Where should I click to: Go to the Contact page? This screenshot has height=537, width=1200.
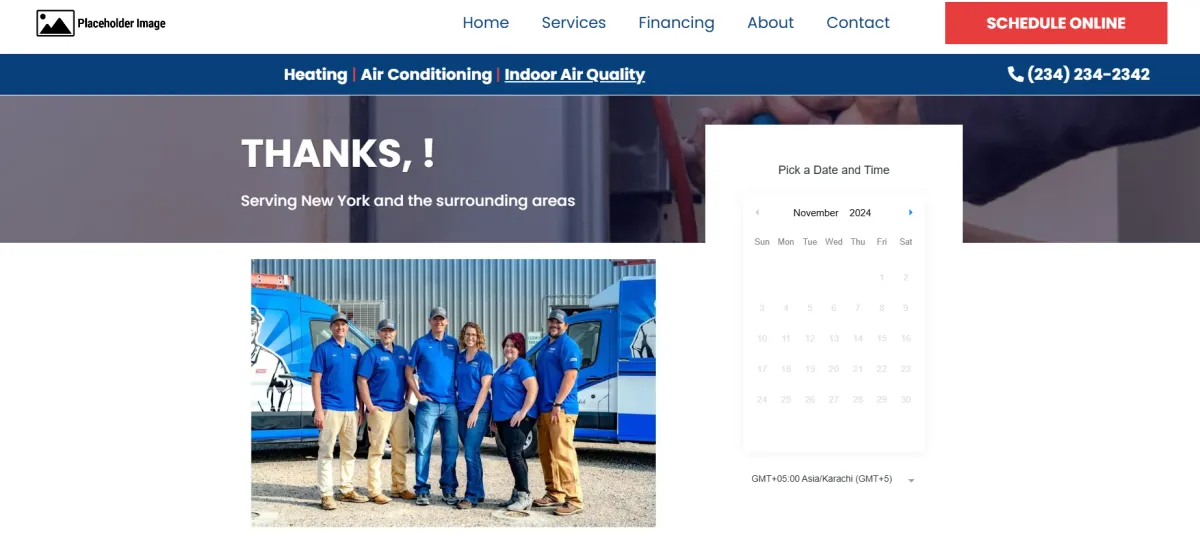pyautogui.click(x=858, y=23)
